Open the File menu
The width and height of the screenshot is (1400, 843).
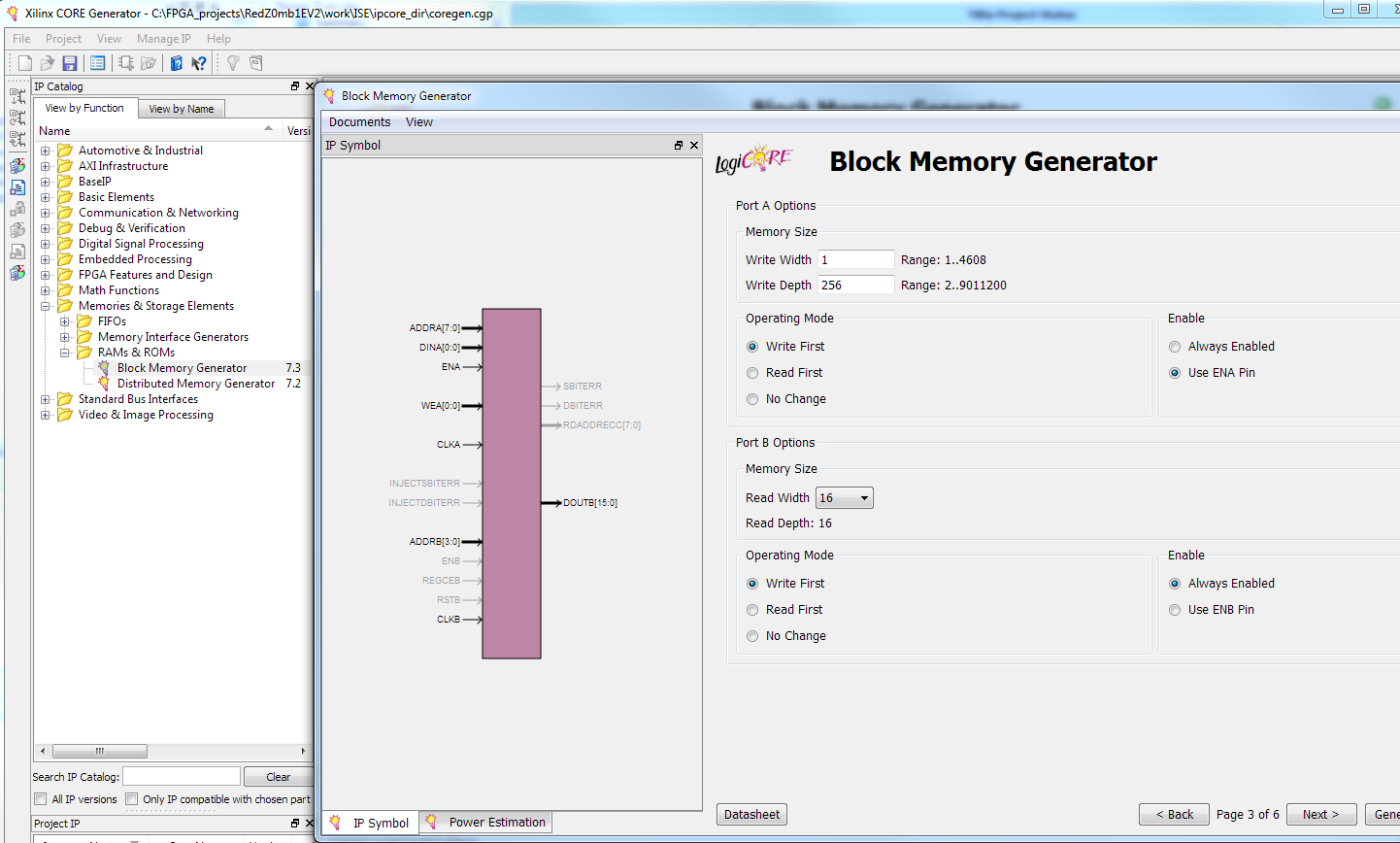(x=21, y=39)
